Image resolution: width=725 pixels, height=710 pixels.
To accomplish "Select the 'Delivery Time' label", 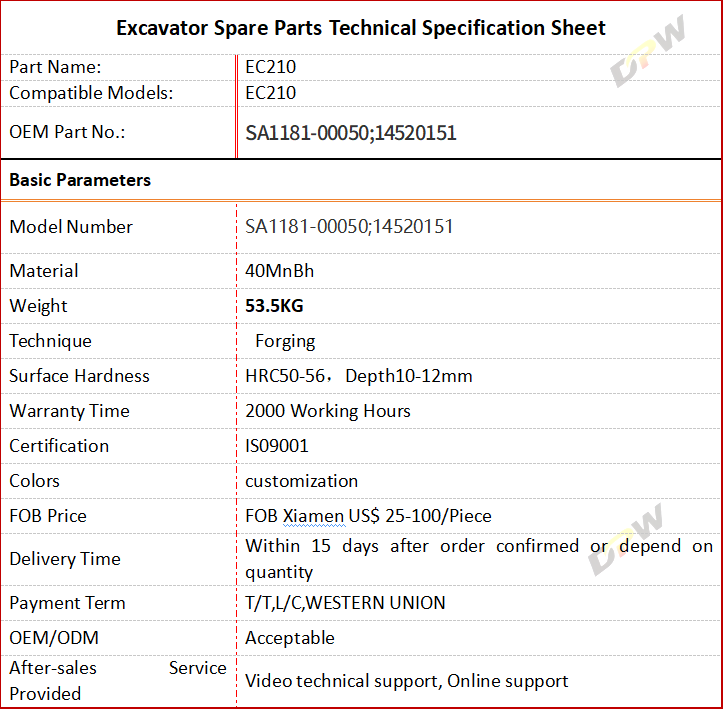I will [65, 559].
